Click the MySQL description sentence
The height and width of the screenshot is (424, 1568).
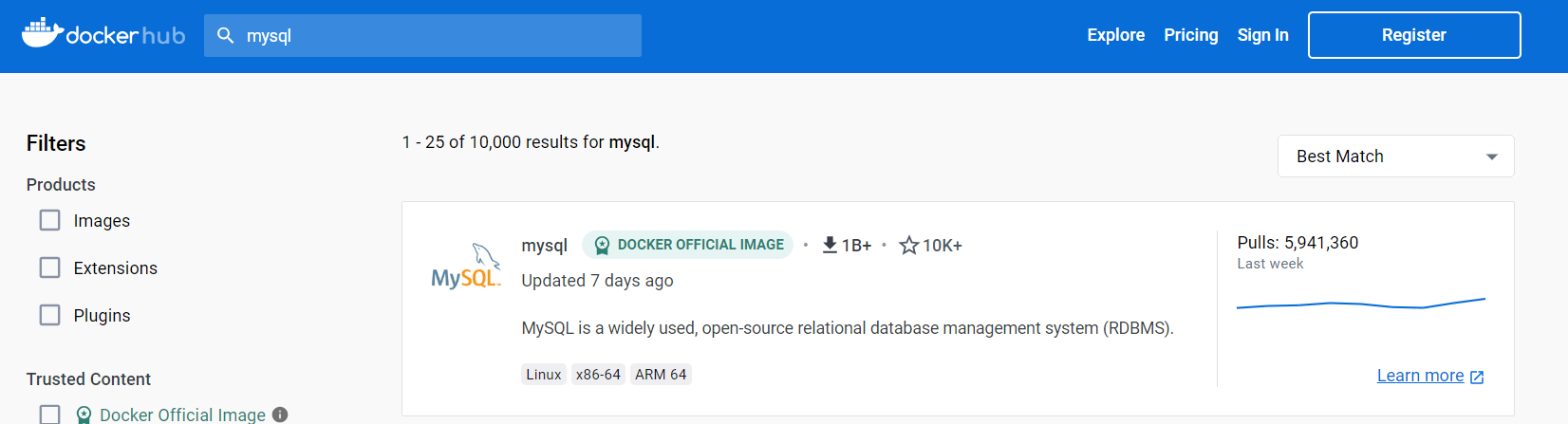click(848, 328)
